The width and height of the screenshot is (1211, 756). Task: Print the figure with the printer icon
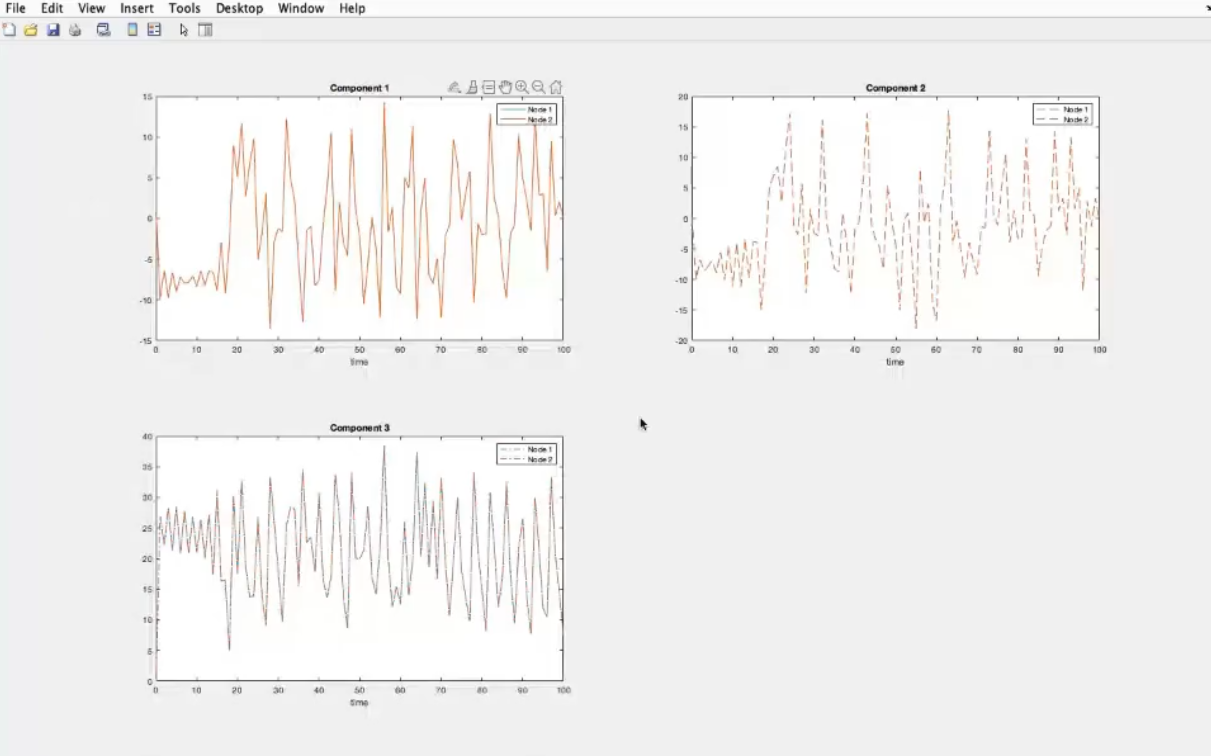click(75, 30)
